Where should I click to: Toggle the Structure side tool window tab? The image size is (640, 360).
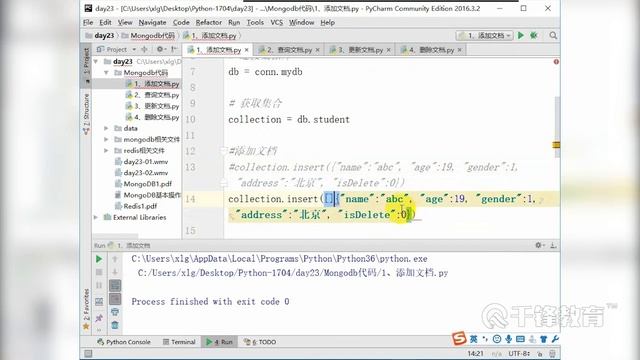[86, 113]
